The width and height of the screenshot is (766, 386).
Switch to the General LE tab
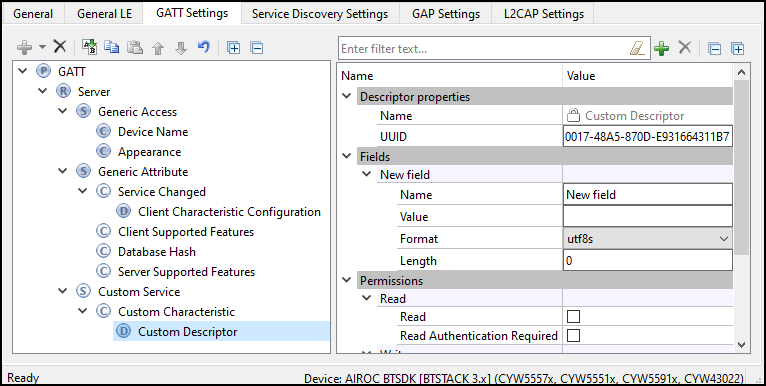(x=105, y=14)
